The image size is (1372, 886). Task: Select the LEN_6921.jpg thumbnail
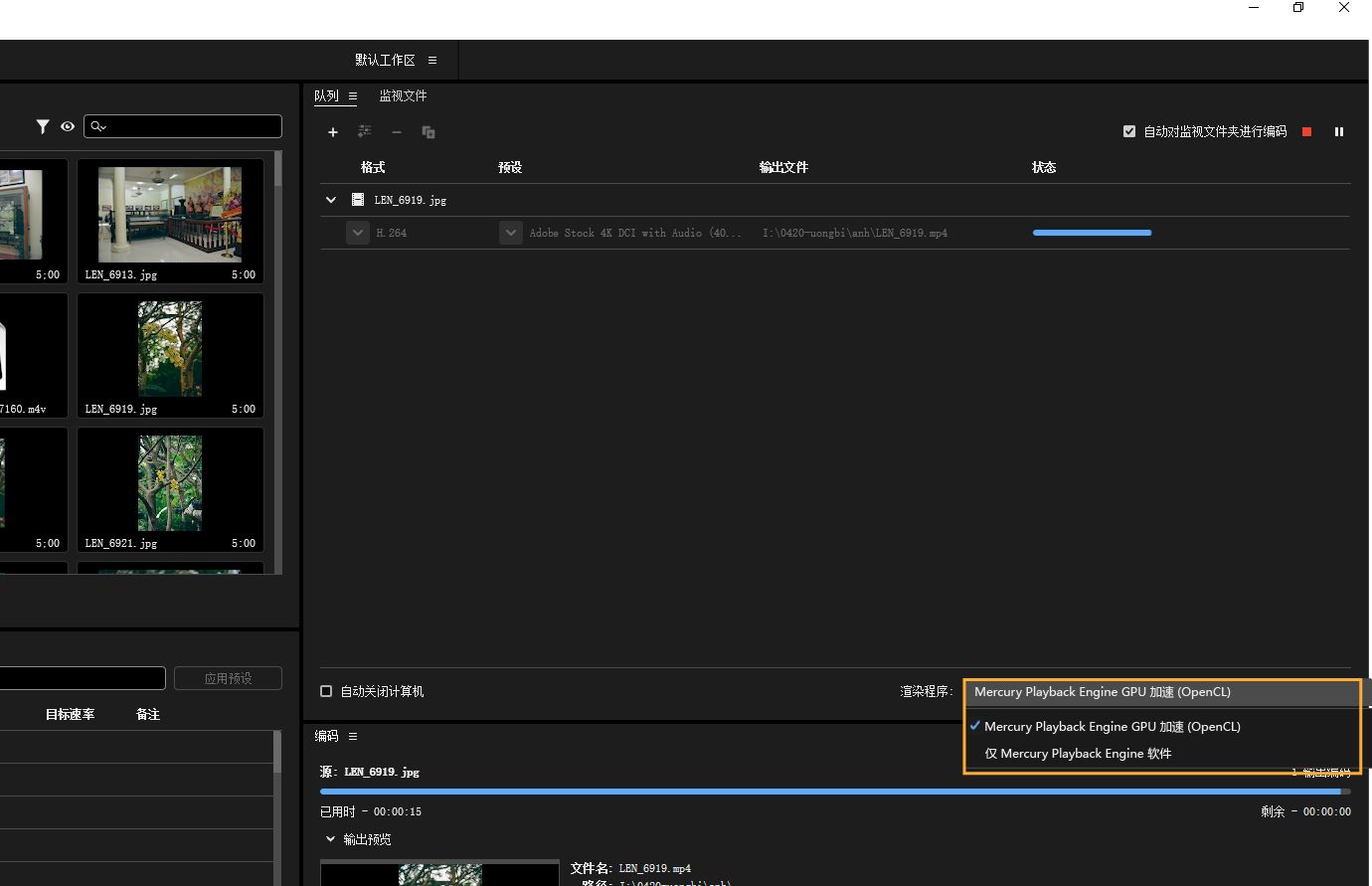pyautogui.click(x=169, y=484)
